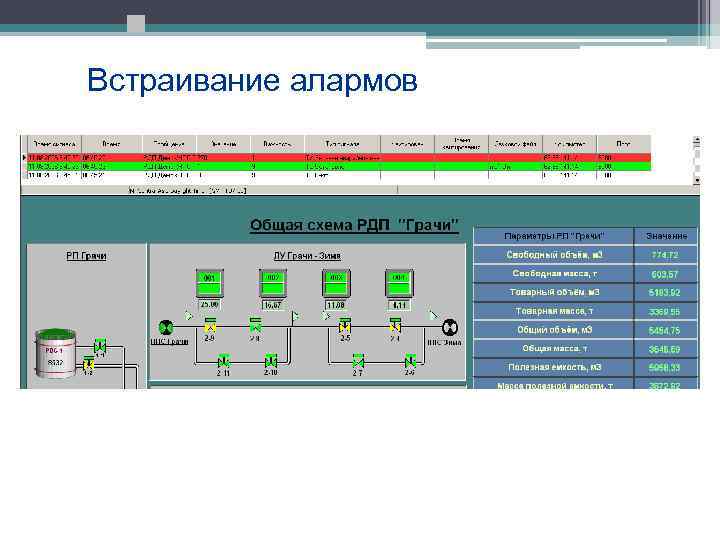Click the black pump station icon НПС Зима

tap(450, 327)
